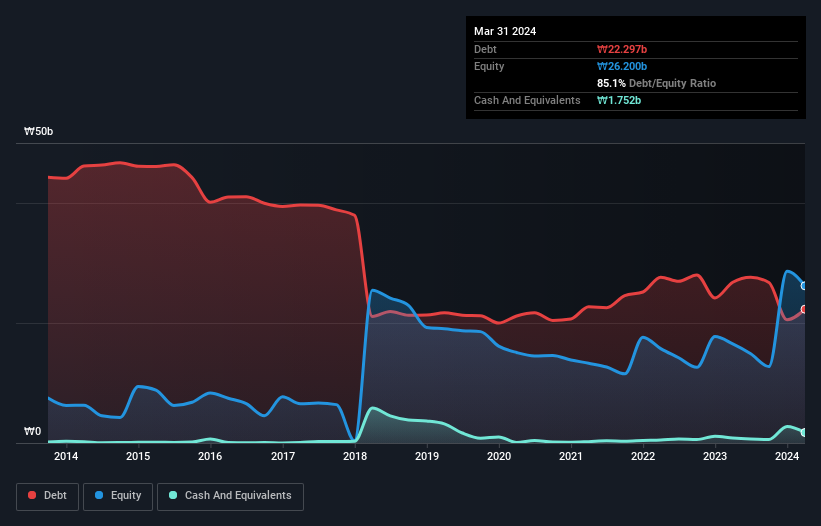Select the Equity data point marker at Mar 2024

click(x=804, y=286)
